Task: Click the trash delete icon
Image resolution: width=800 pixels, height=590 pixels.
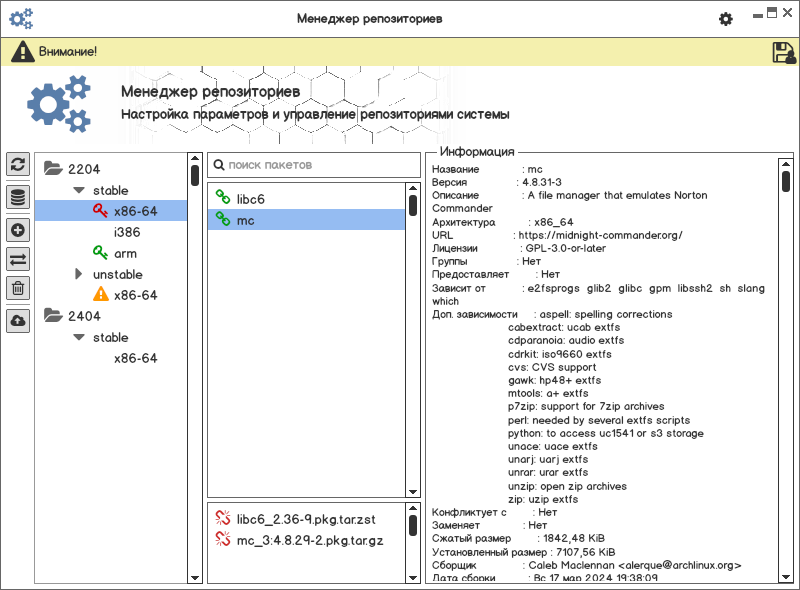Action: pyautogui.click(x=18, y=290)
